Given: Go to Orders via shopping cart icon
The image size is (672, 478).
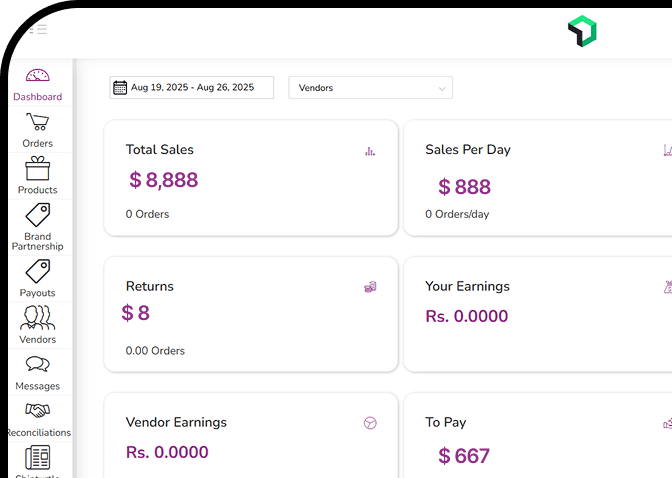Looking at the screenshot, I should click(x=37, y=123).
